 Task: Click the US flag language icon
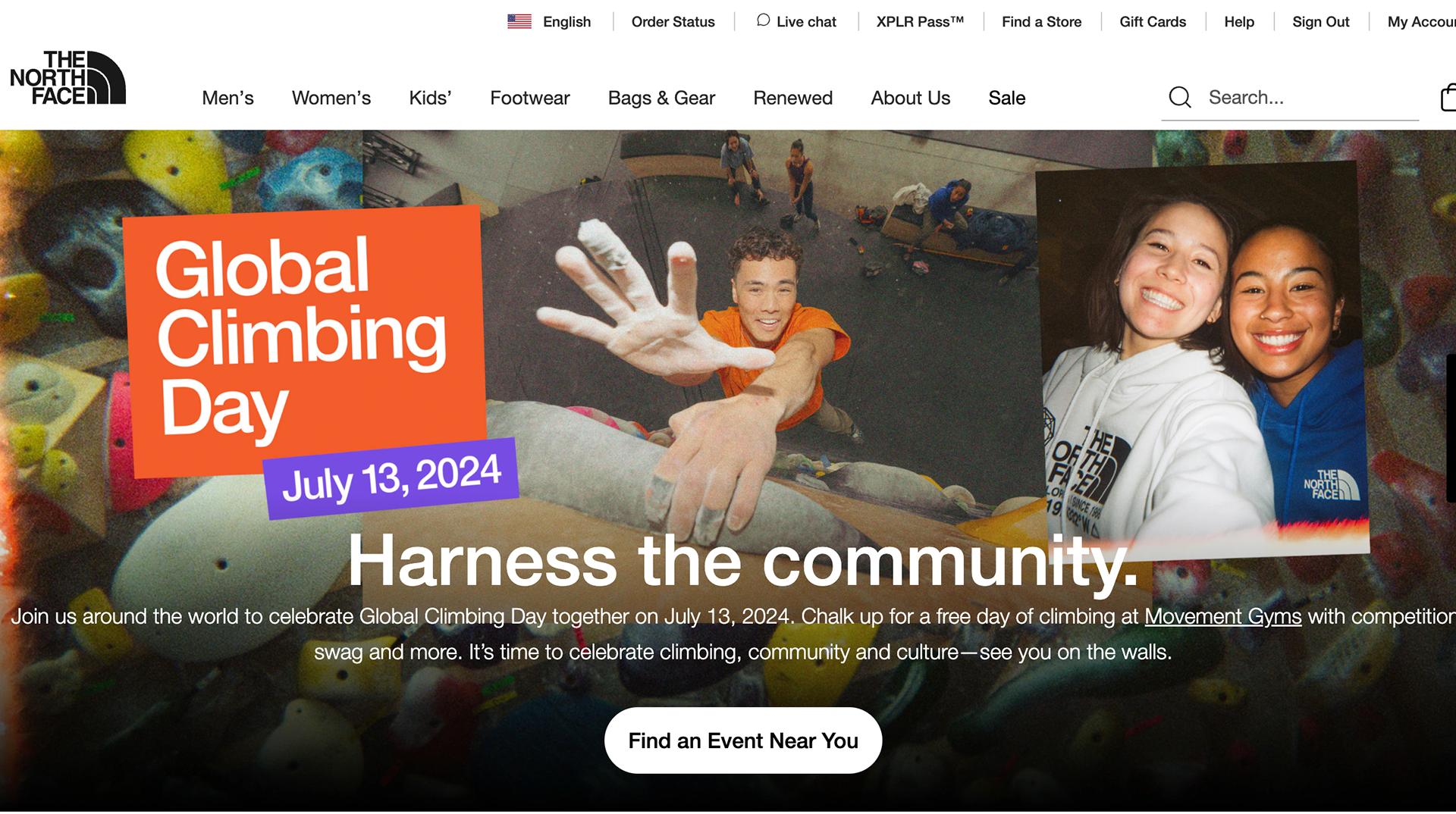coord(519,21)
